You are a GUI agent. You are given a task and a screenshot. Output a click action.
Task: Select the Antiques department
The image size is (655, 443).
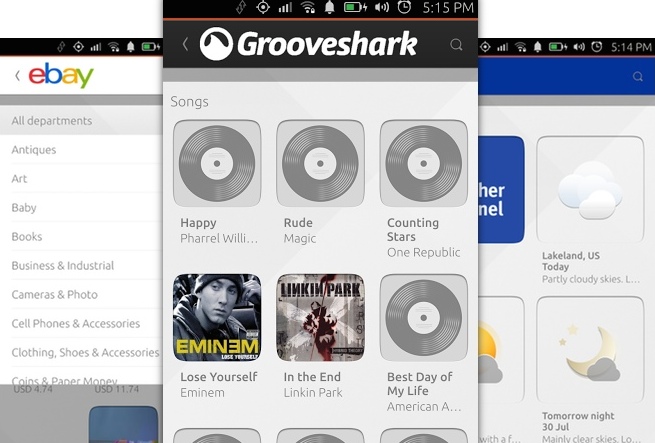tap(34, 150)
